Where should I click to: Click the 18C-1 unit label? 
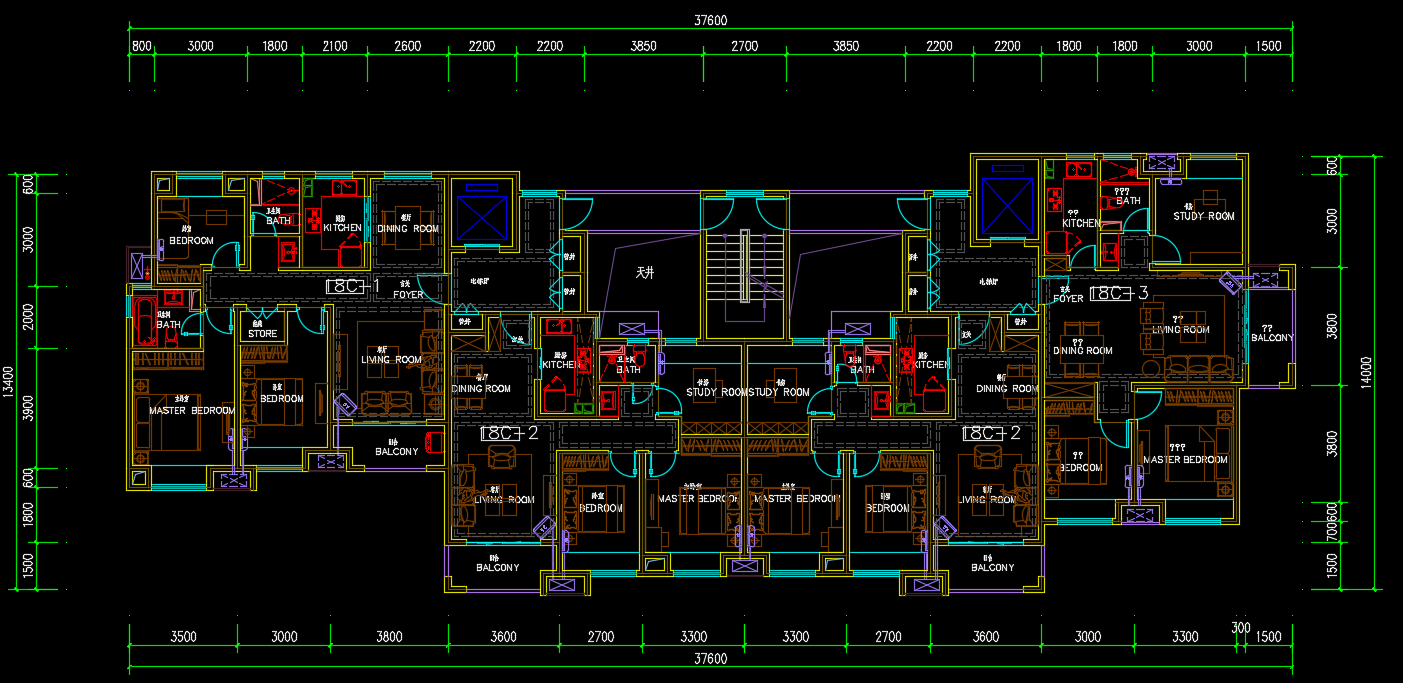353,287
